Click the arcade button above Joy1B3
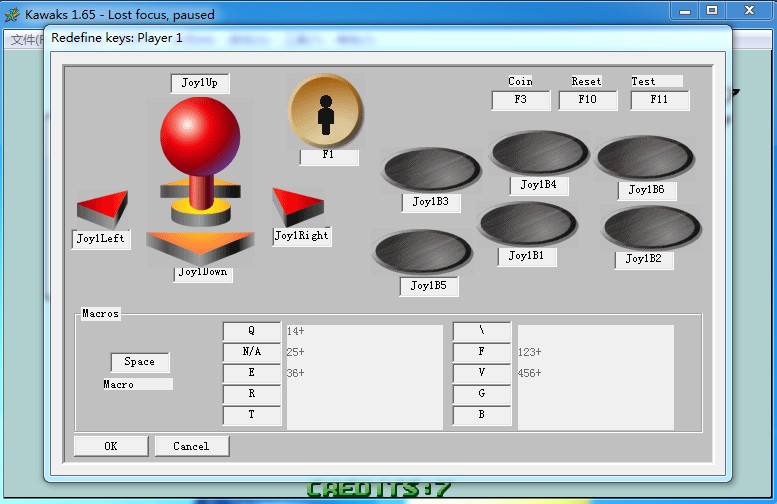 pos(431,169)
